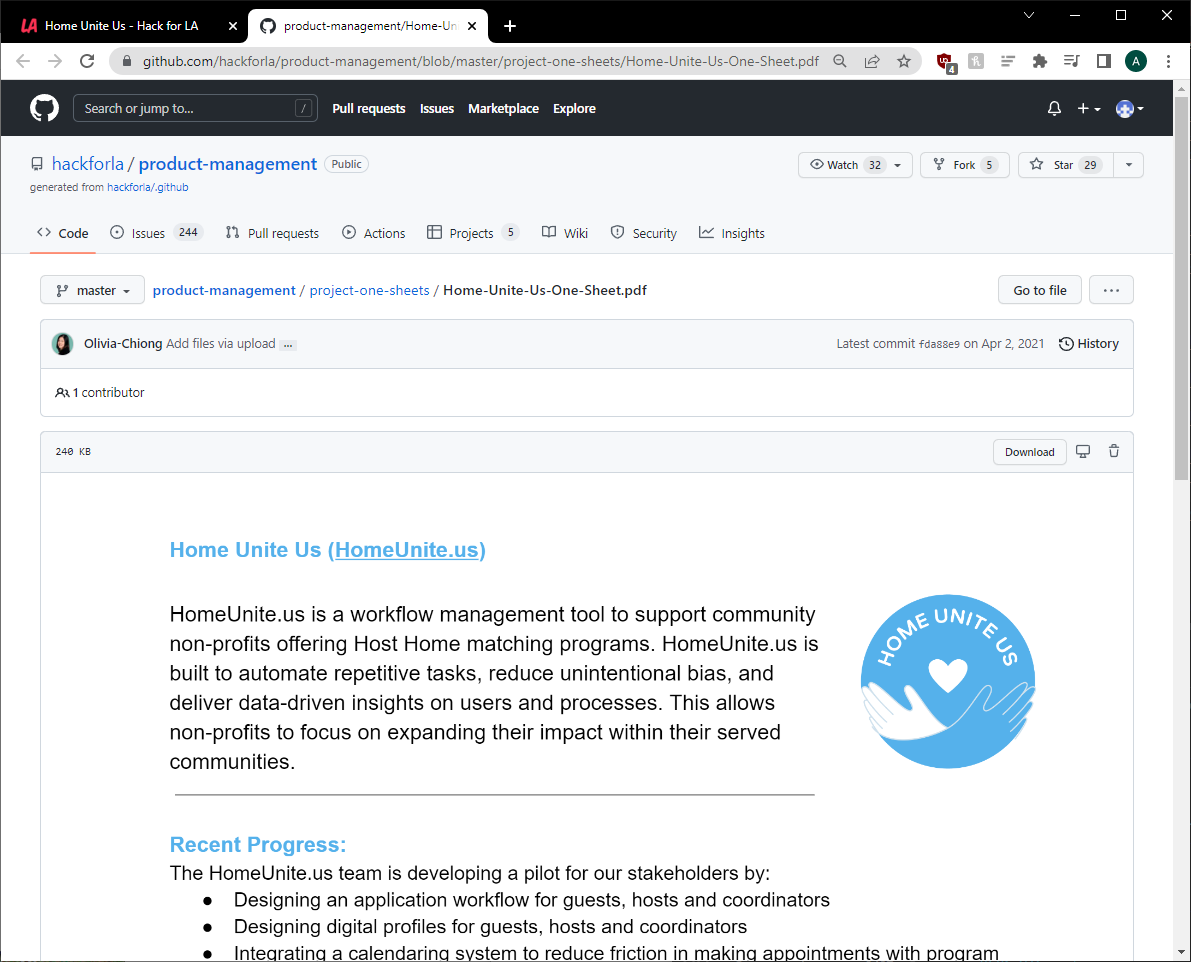The width and height of the screenshot is (1191, 962).
Task: Follow the hackforla/.github template link
Action: [147, 188]
